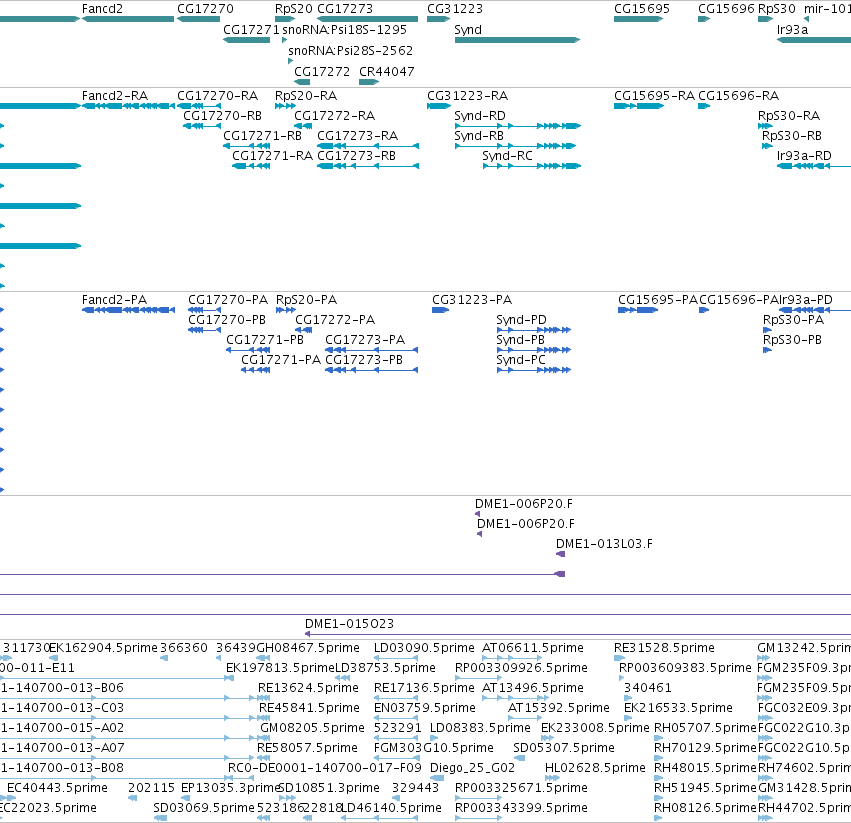Select the DME1-015O23 clone label
This screenshot has width=851, height=823.
click(350, 624)
